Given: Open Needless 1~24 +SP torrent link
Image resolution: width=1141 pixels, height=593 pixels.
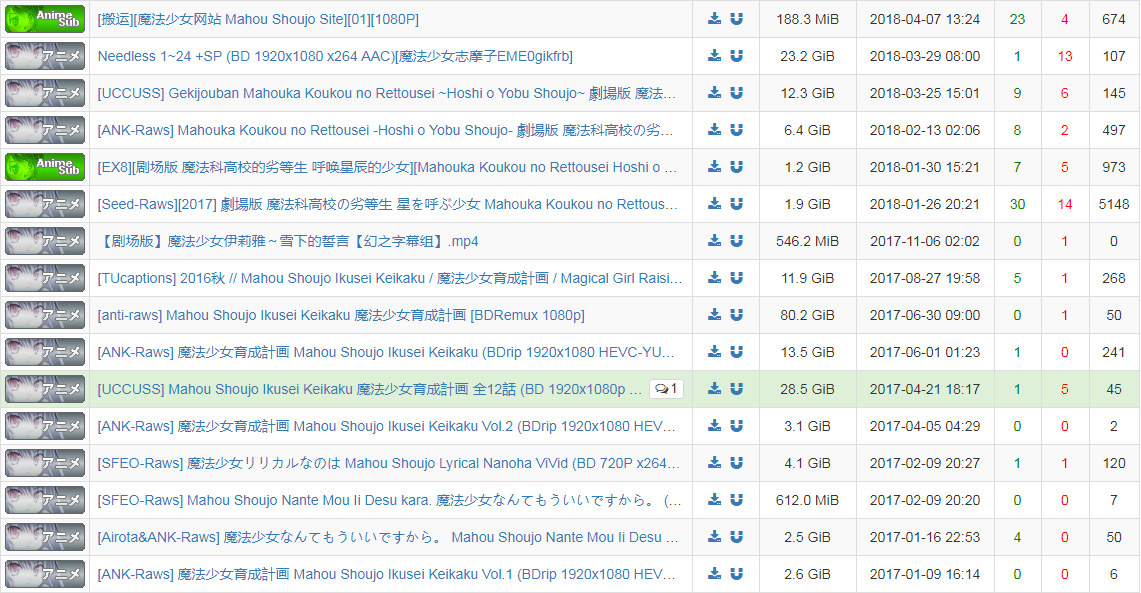Looking at the screenshot, I should pos(335,56).
